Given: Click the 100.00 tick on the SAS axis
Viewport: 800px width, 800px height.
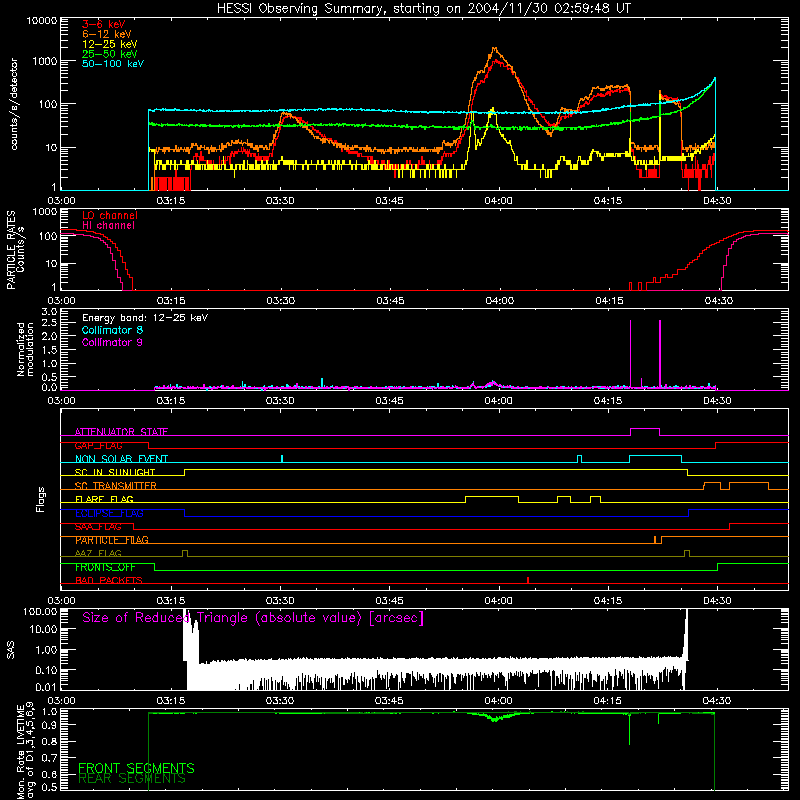Looking at the screenshot, I should click(x=40, y=612).
